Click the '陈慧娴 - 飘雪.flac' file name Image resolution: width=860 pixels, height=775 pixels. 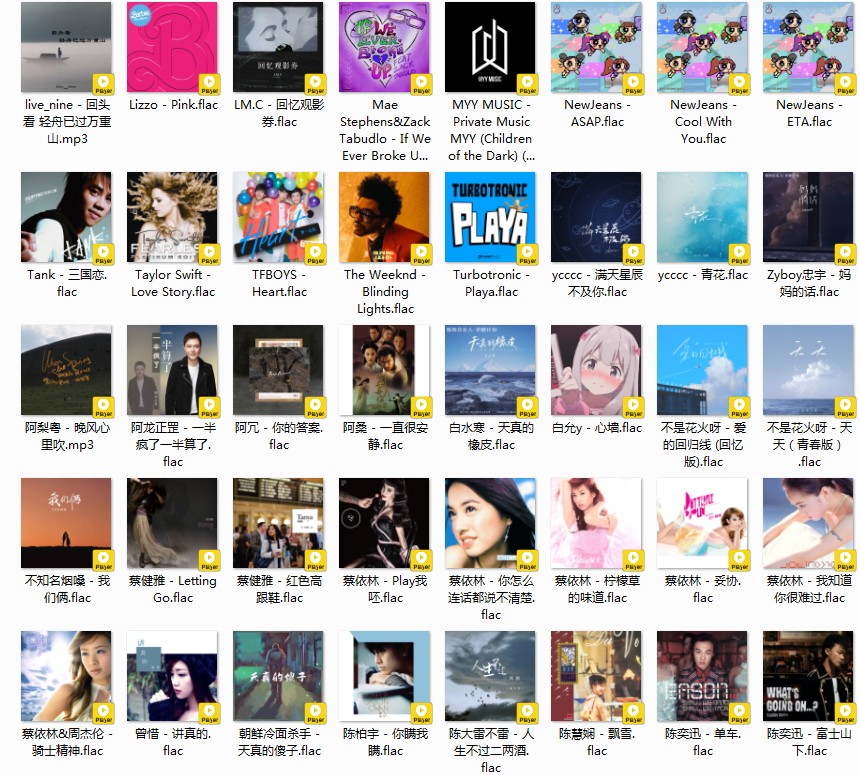(597, 742)
